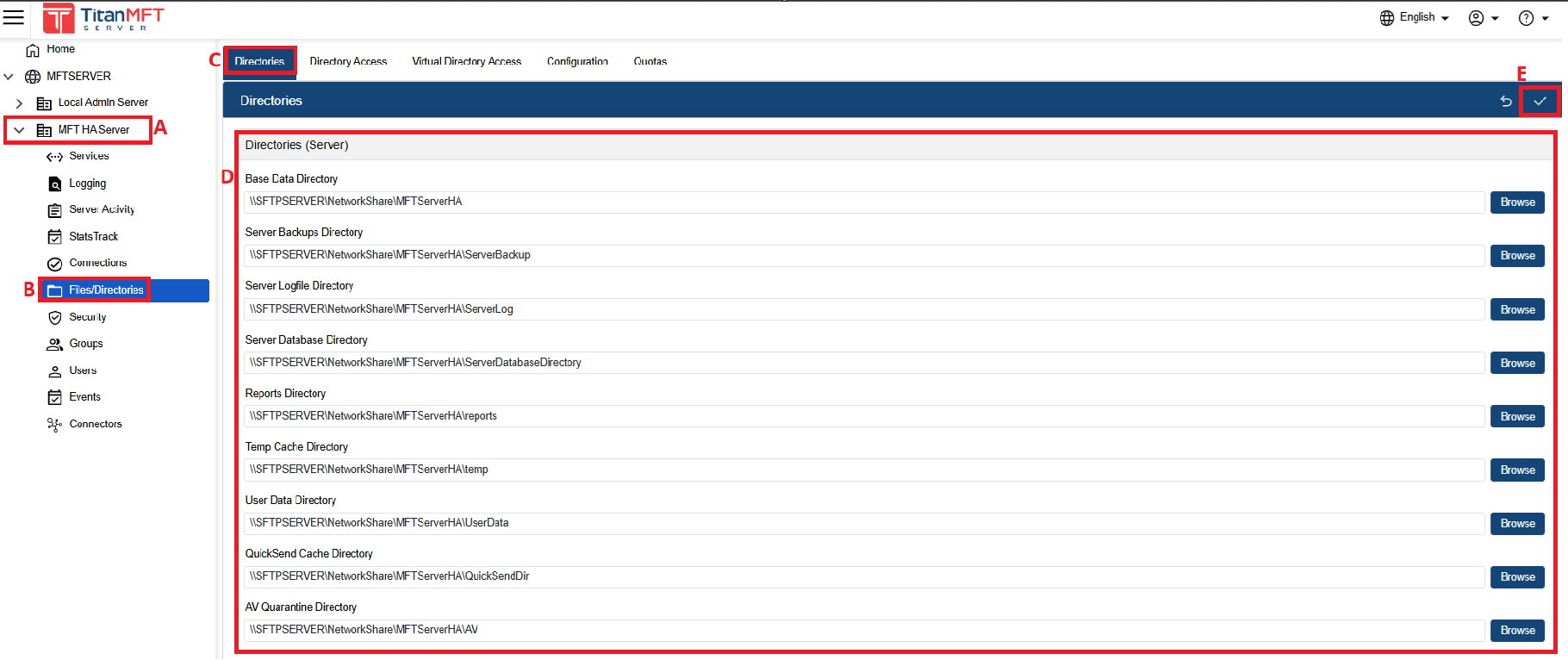Open the Connectors page

[95, 424]
